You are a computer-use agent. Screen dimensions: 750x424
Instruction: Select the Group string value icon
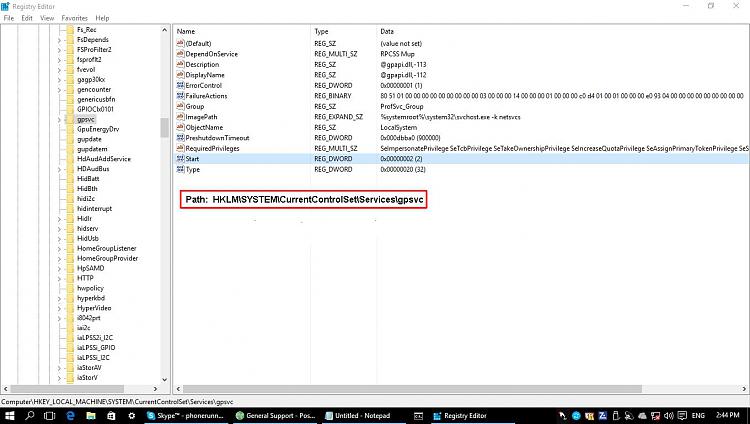[x=180, y=106]
